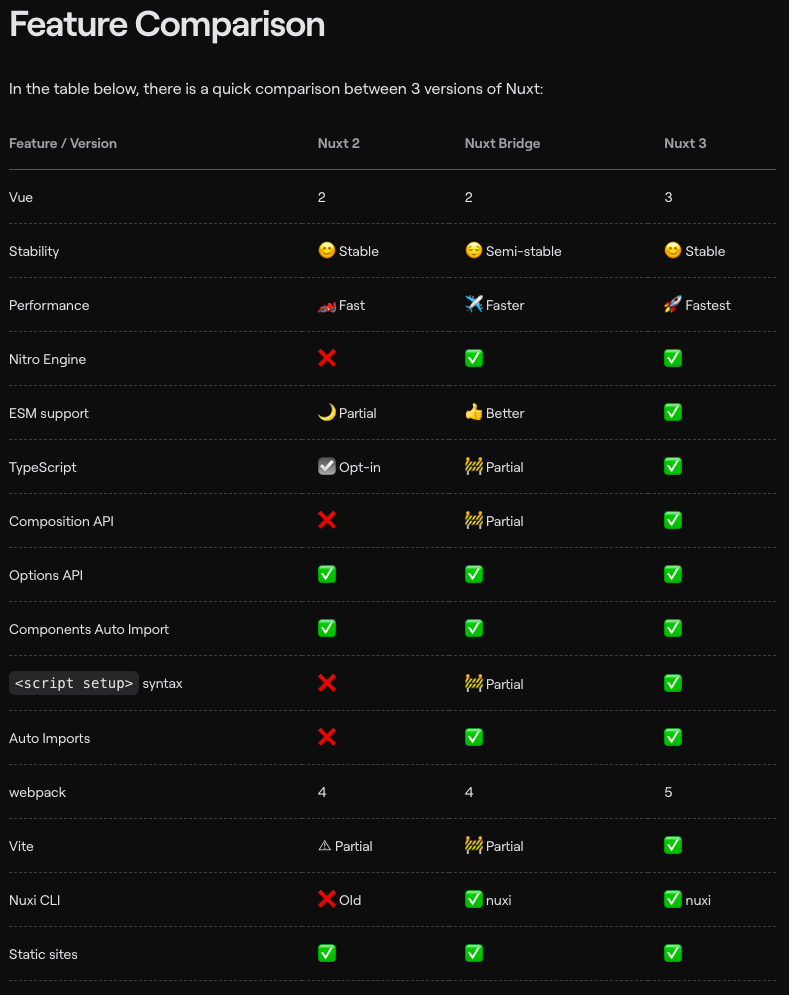
Task: Click the green check beside nuxi under Nuxt Bridge
Action: click(474, 899)
